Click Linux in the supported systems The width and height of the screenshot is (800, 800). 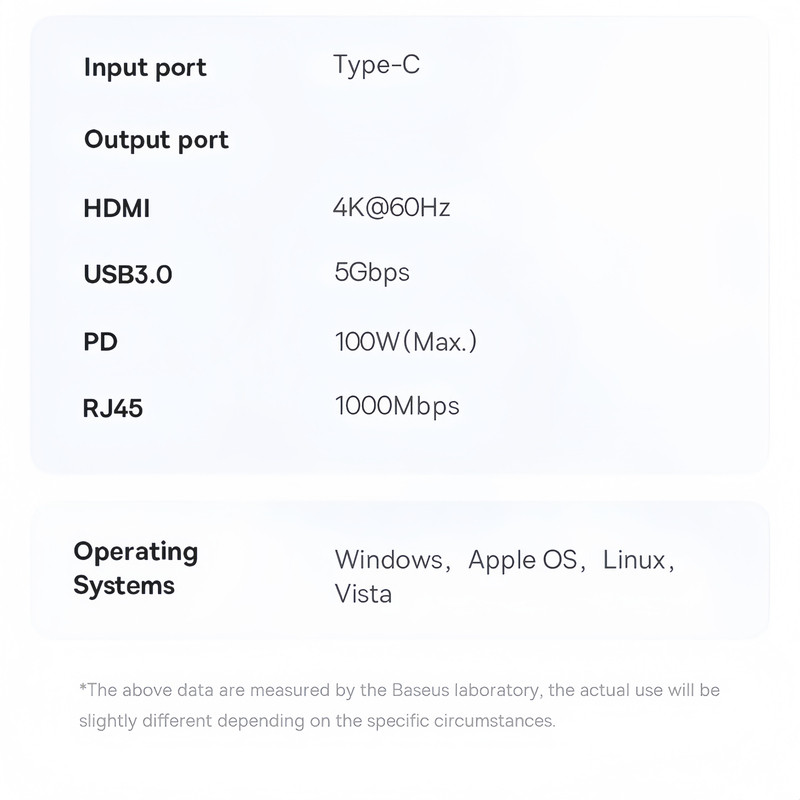tap(634, 560)
